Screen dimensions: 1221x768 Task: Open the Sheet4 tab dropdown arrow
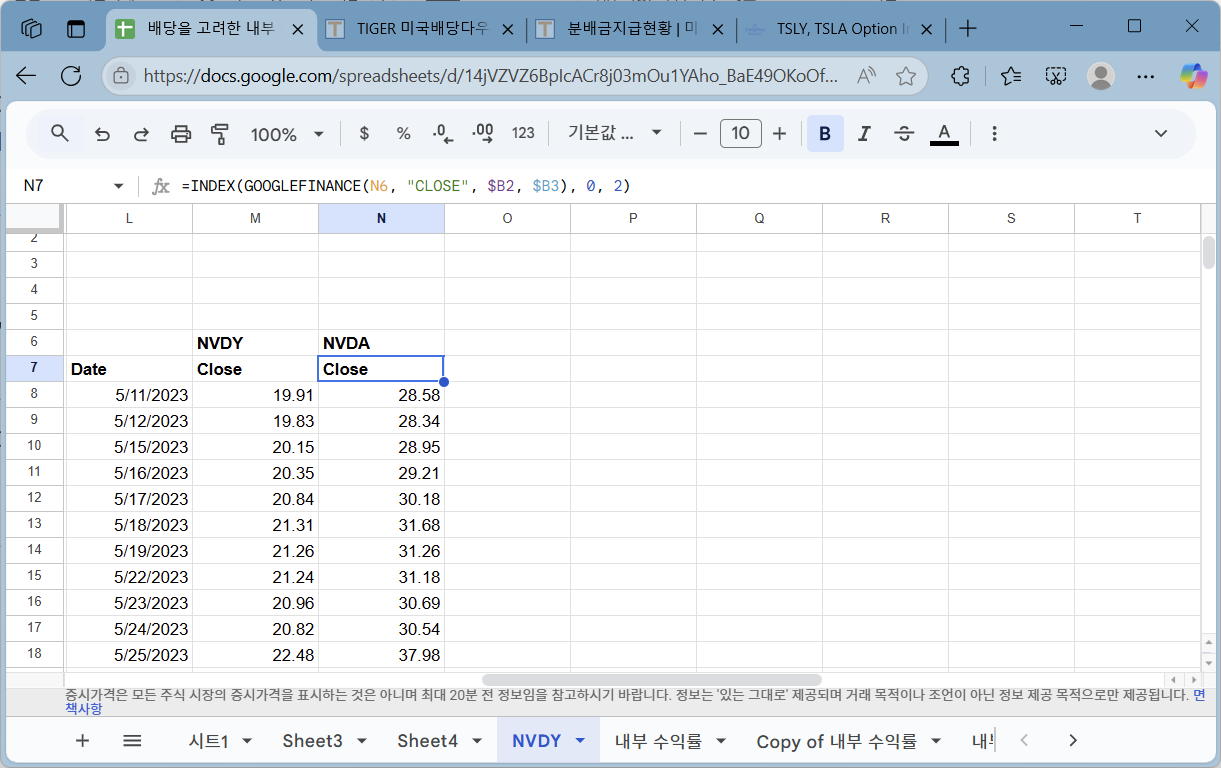476,741
